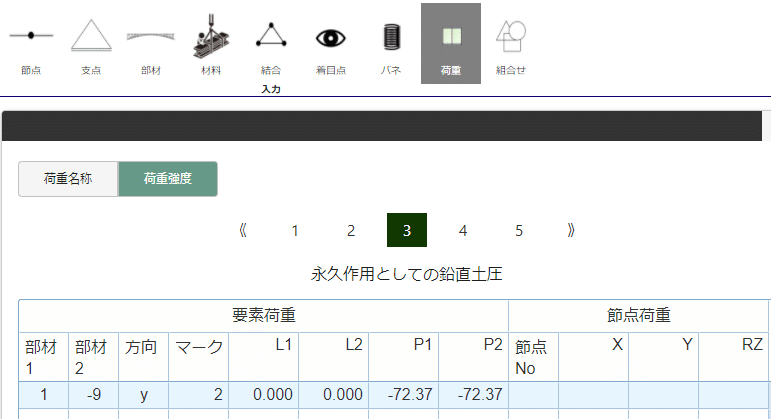
Task: Click the 方向 cell showing y
Action: [x=144, y=394]
